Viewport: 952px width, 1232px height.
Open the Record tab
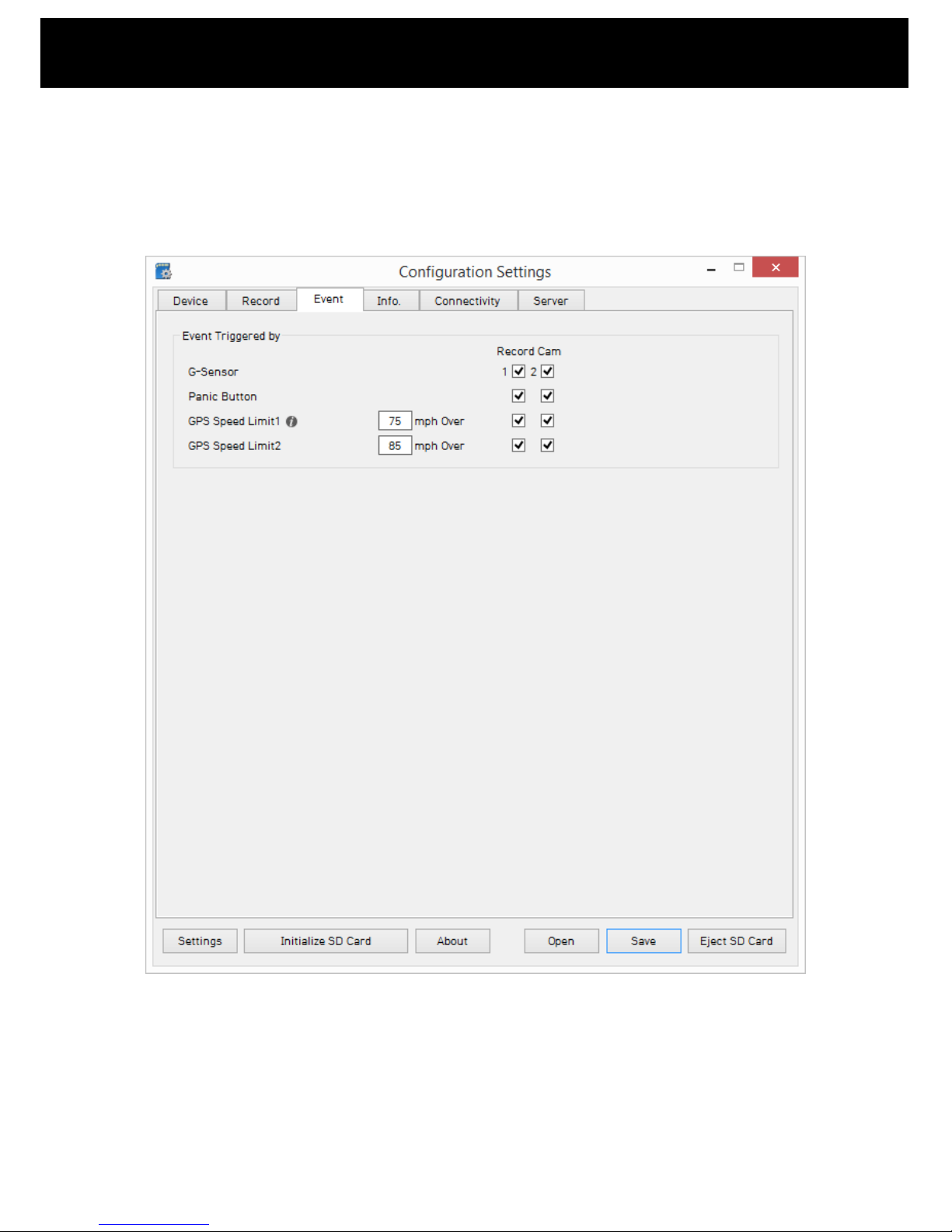pyautogui.click(x=260, y=301)
